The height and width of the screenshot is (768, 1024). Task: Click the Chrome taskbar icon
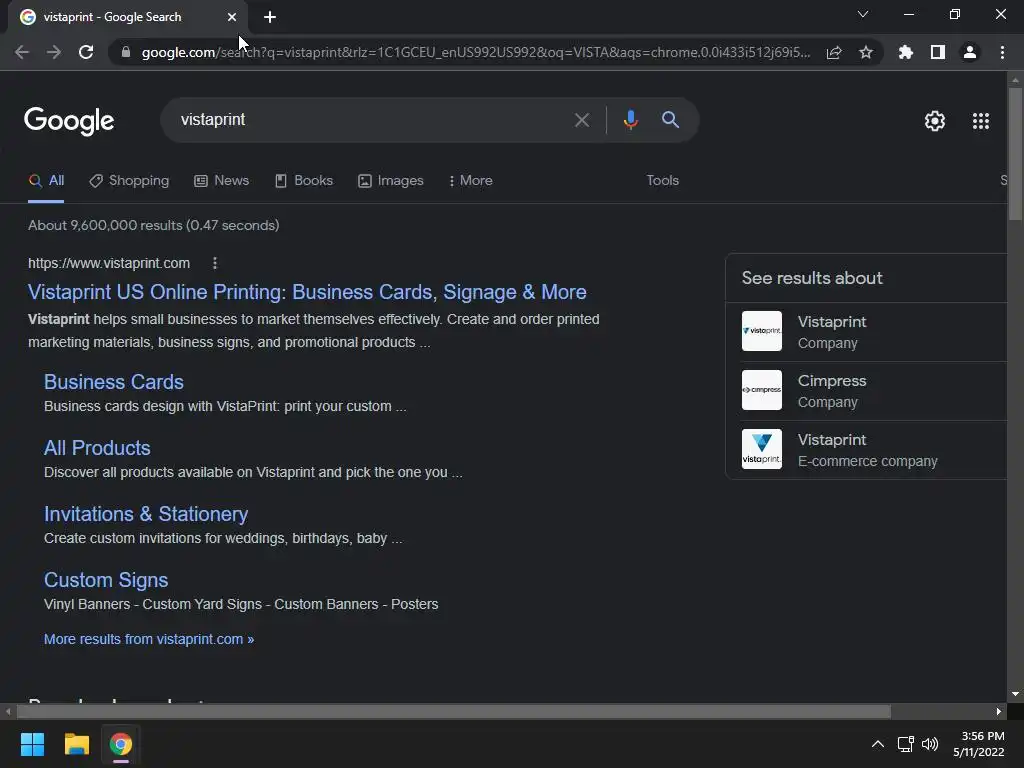[120, 744]
